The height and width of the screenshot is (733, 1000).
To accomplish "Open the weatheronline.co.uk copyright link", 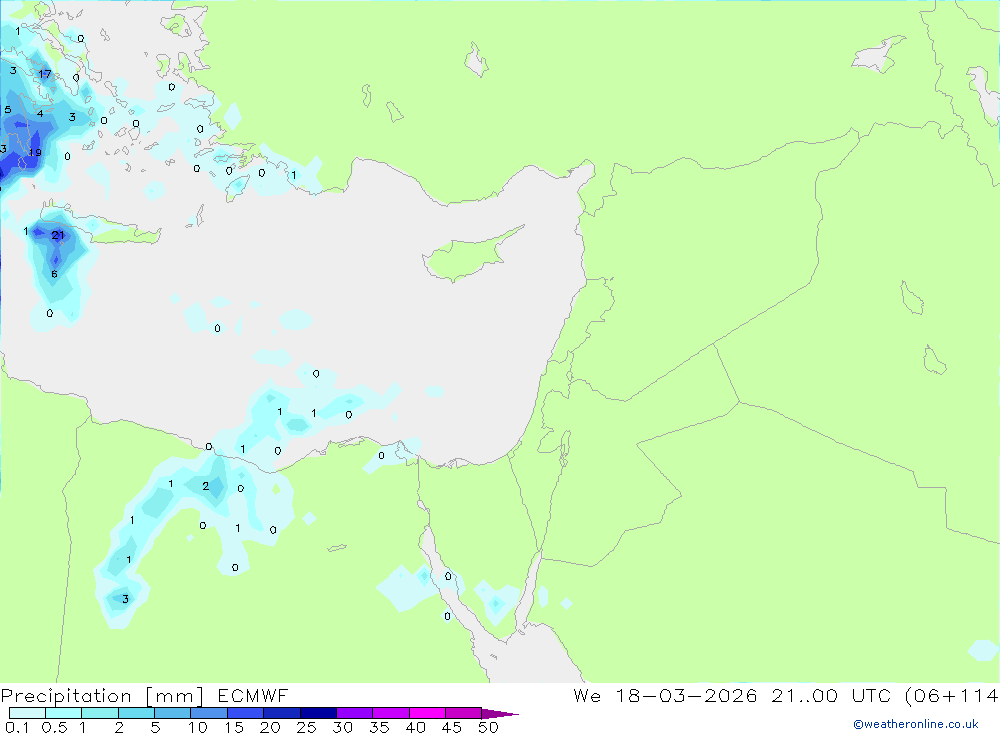I will [x=916, y=724].
